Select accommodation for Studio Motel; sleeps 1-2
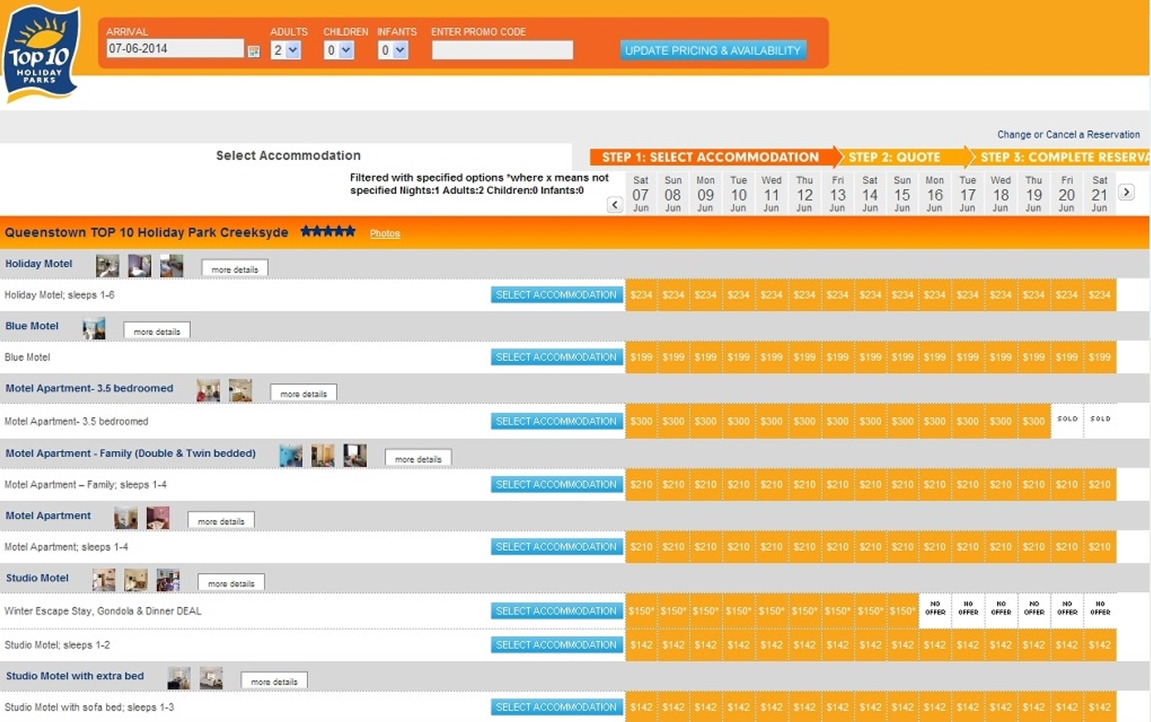Viewport: 1151px width, 722px height. (556, 645)
